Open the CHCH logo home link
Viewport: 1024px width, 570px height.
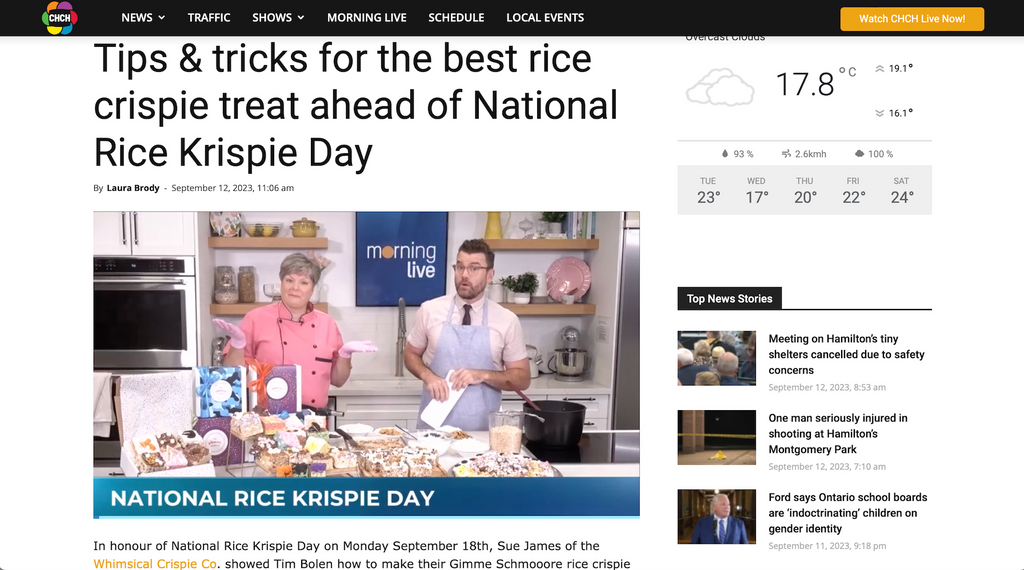pos(59,18)
